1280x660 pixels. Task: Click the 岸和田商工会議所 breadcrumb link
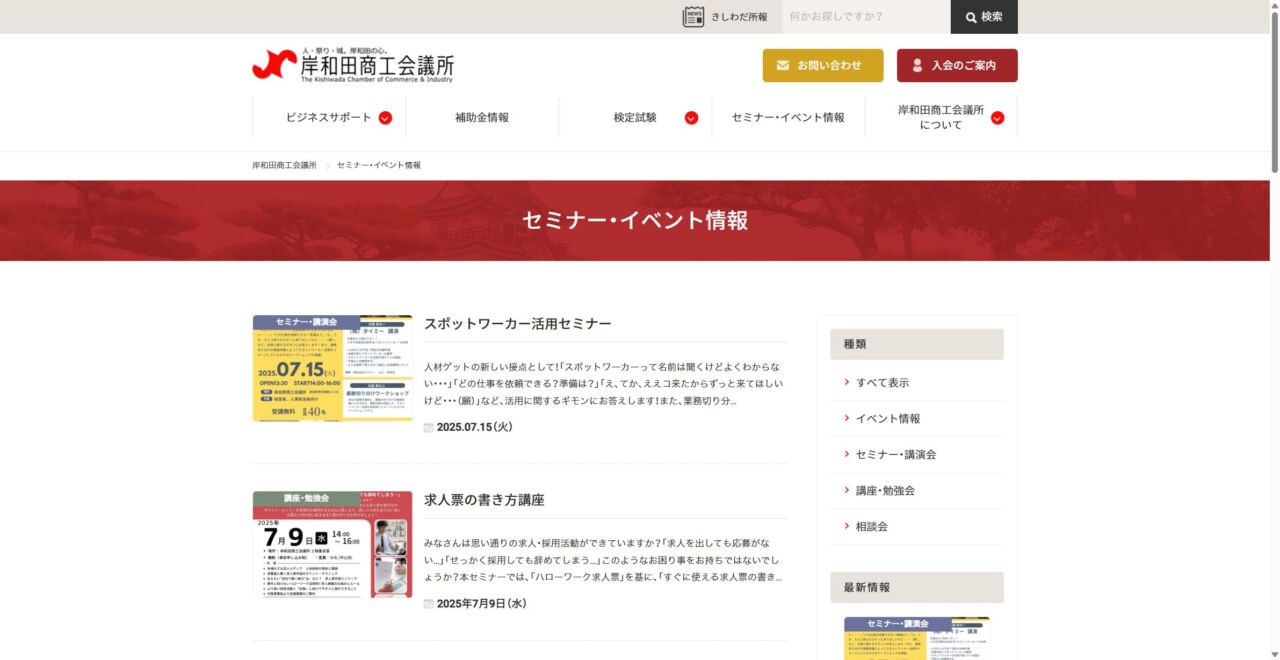[x=284, y=165]
